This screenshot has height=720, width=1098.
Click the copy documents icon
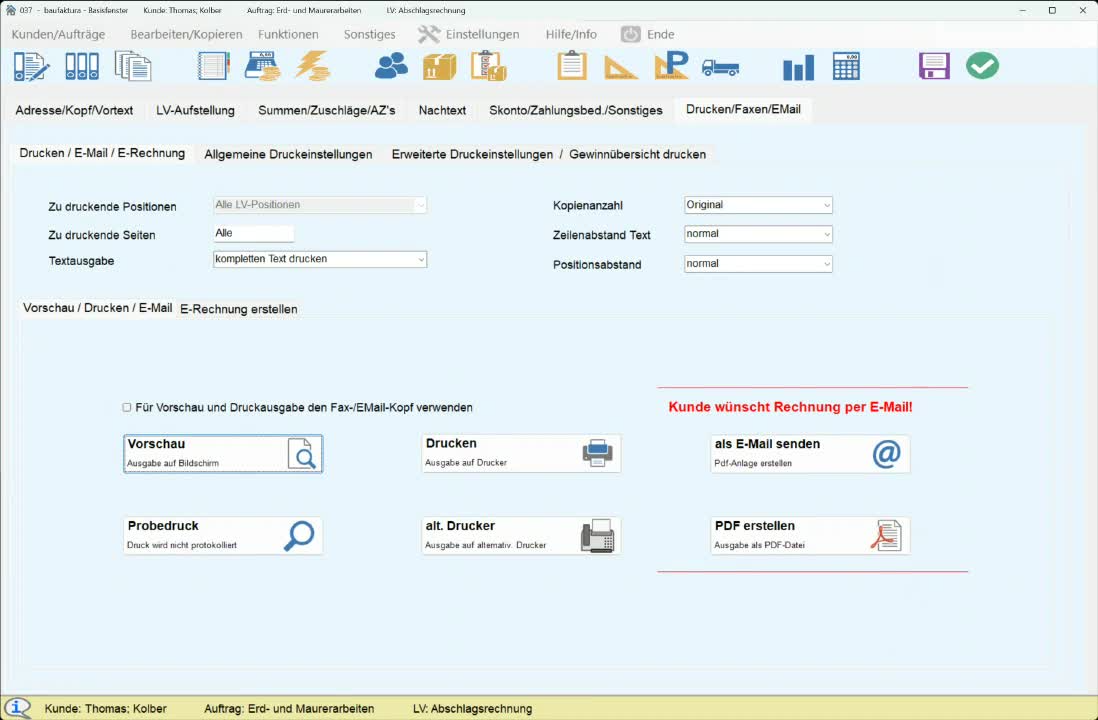click(x=133, y=67)
